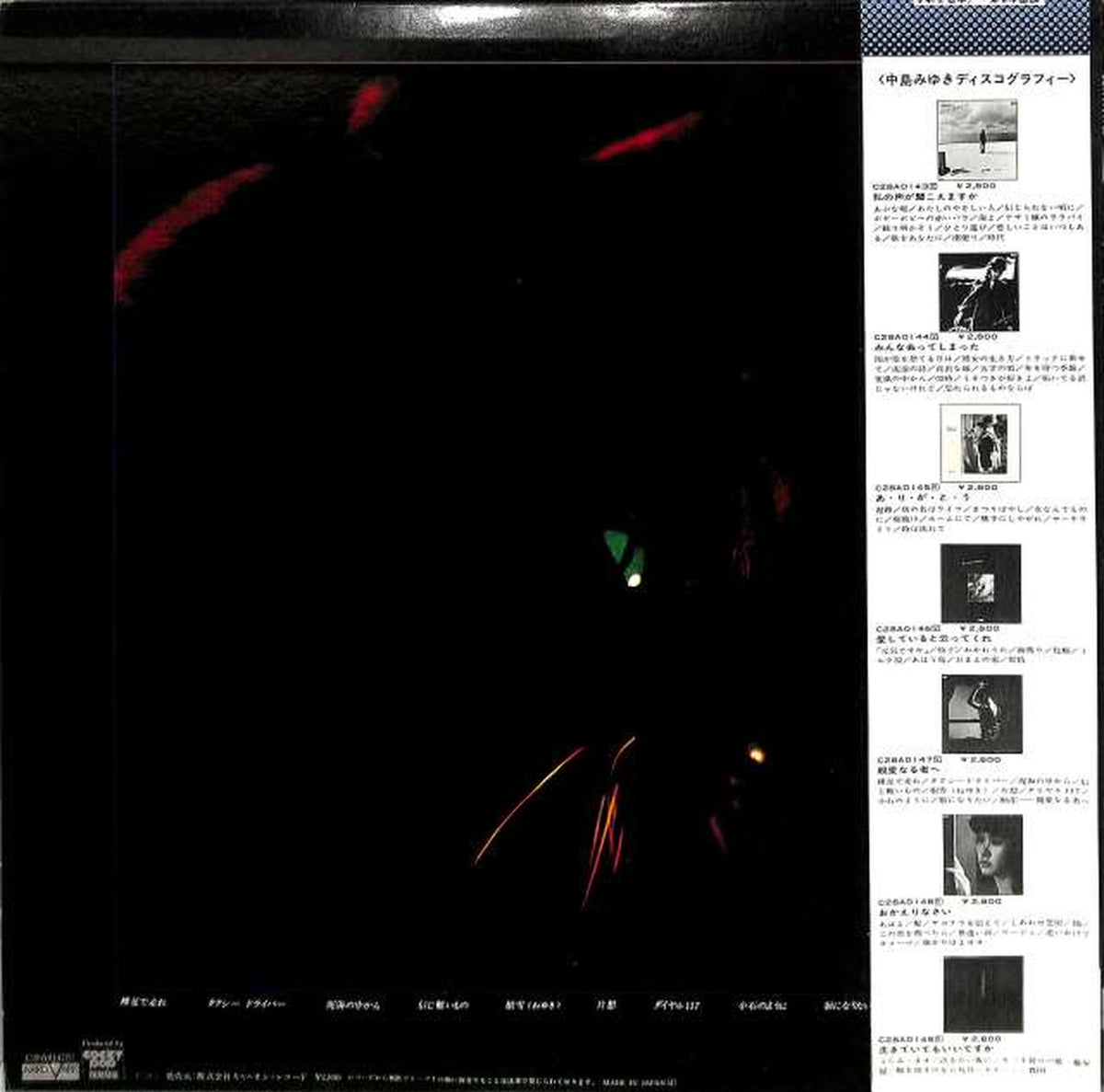Open the あ・り・が・と・う album cover thumbnail
1104x1092 pixels.
981,443
